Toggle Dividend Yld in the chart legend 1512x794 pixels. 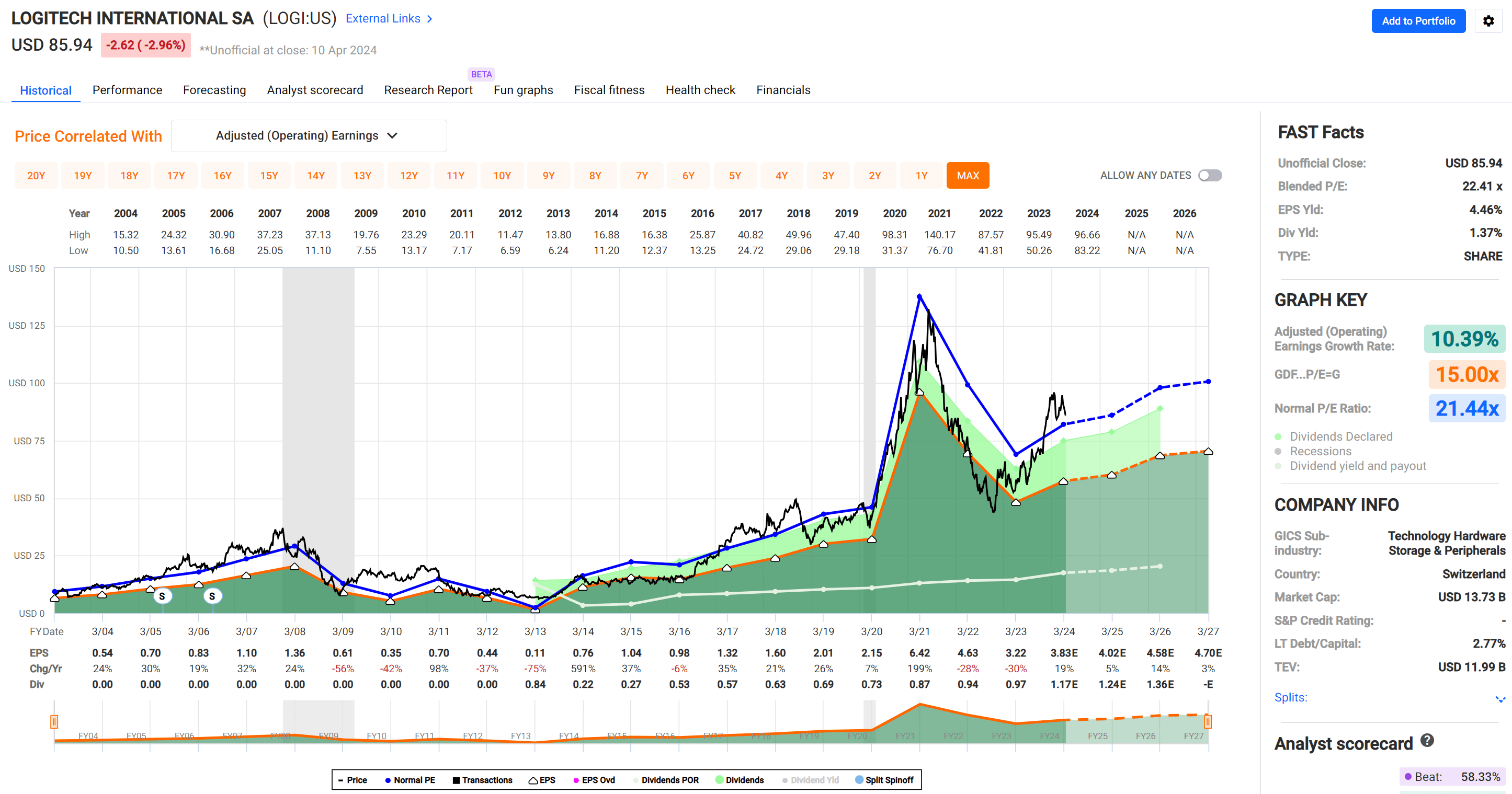[x=786, y=780]
